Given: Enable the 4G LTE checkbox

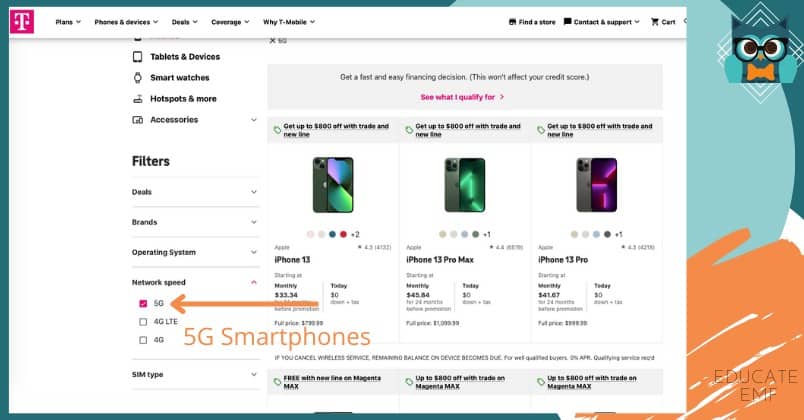Looking at the screenshot, I should (143, 322).
